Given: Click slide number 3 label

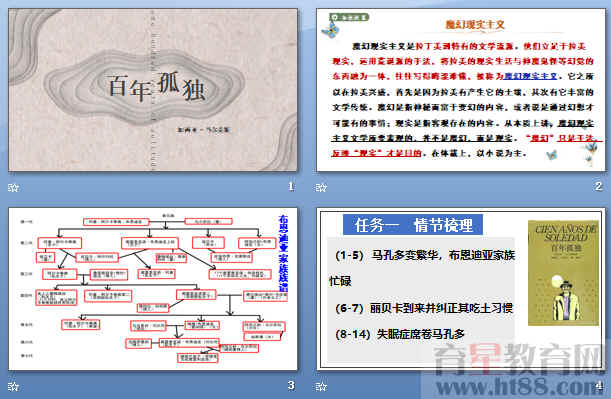Looking at the screenshot, I should [x=291, y=385].
